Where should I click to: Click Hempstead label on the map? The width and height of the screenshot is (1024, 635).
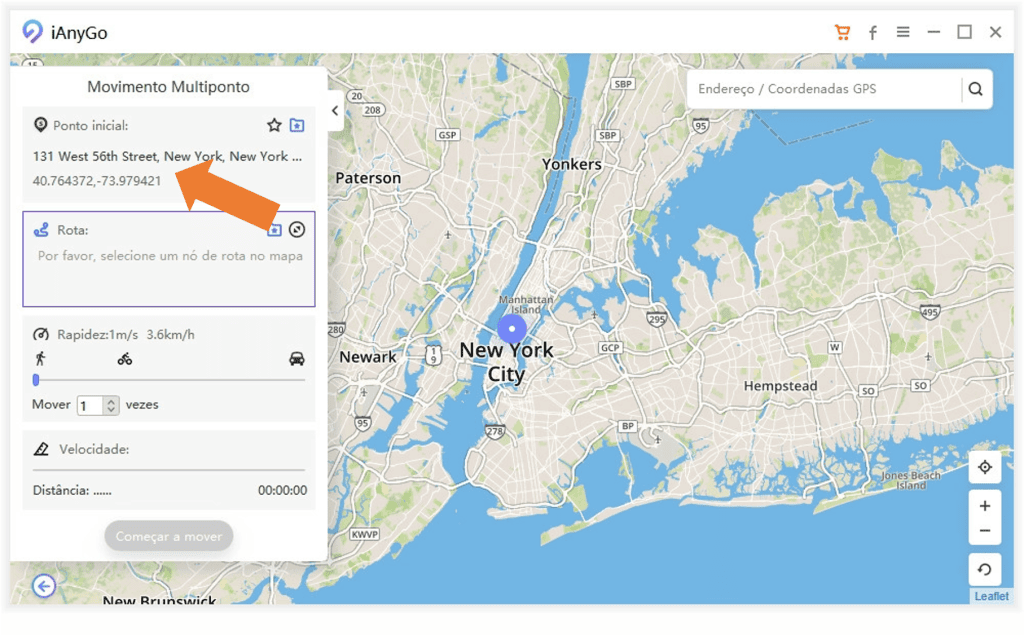(780, 386)
